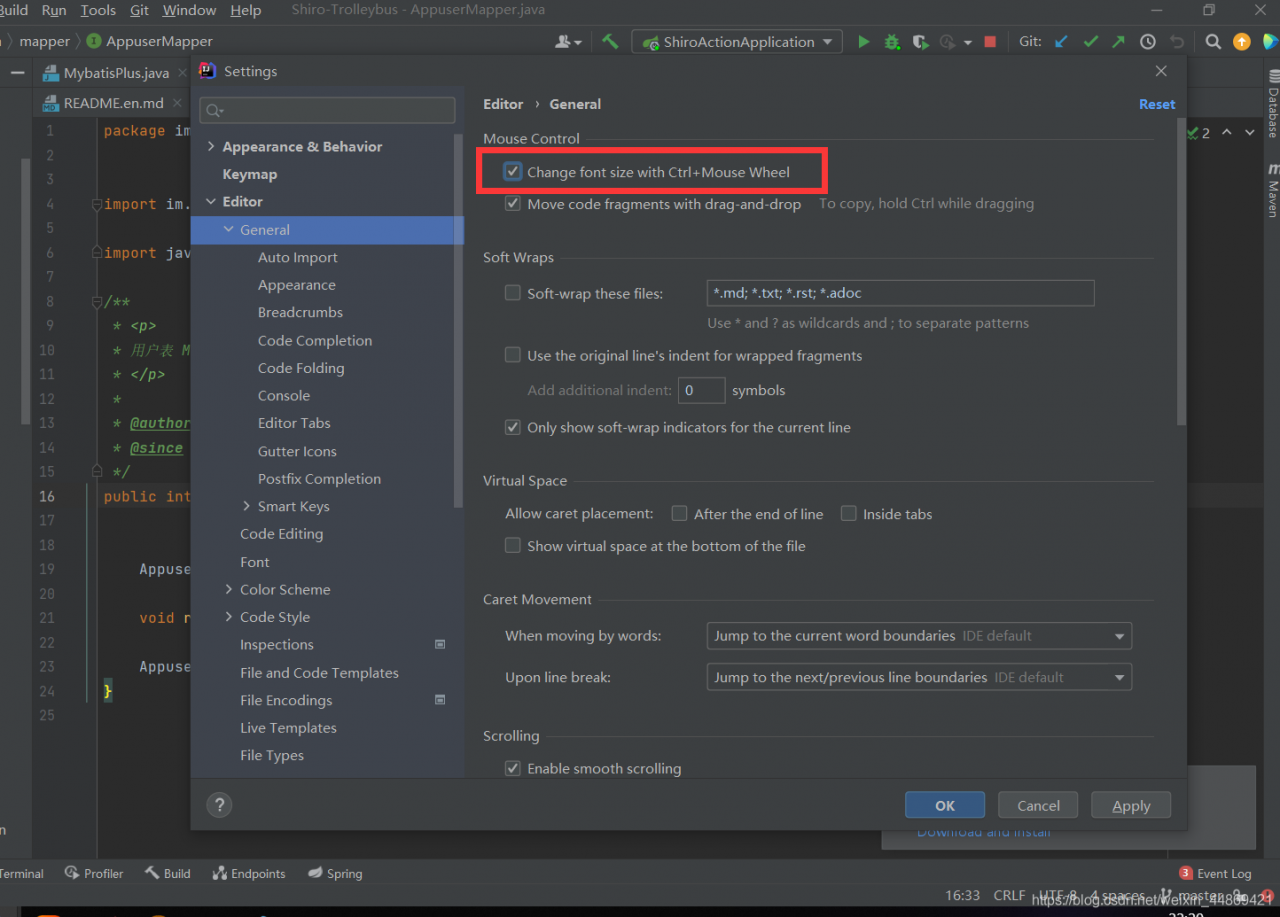The image size is (1280, 917).
Task: Open the Help menu
Action: click(245, 10)
